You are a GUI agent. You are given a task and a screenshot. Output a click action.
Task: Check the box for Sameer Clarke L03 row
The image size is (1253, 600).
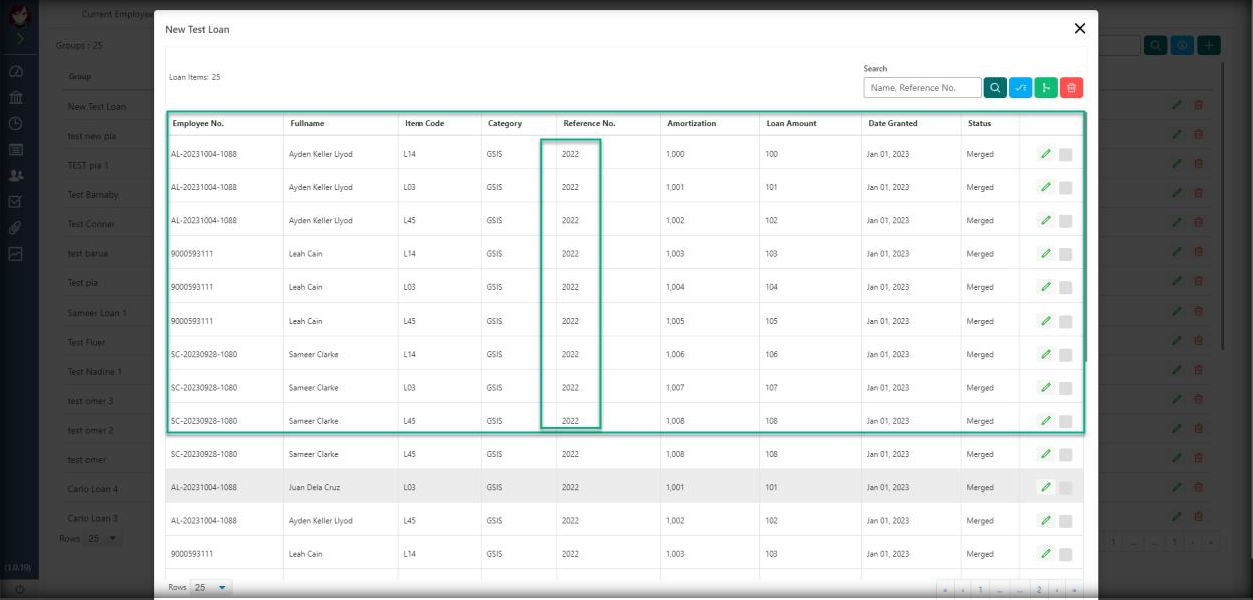click(x=1066, y=388)
